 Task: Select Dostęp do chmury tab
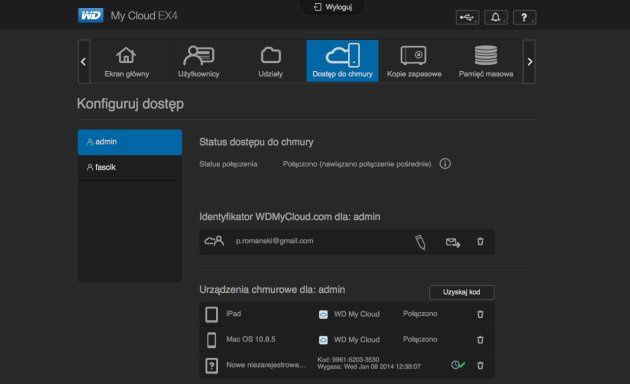342,61
